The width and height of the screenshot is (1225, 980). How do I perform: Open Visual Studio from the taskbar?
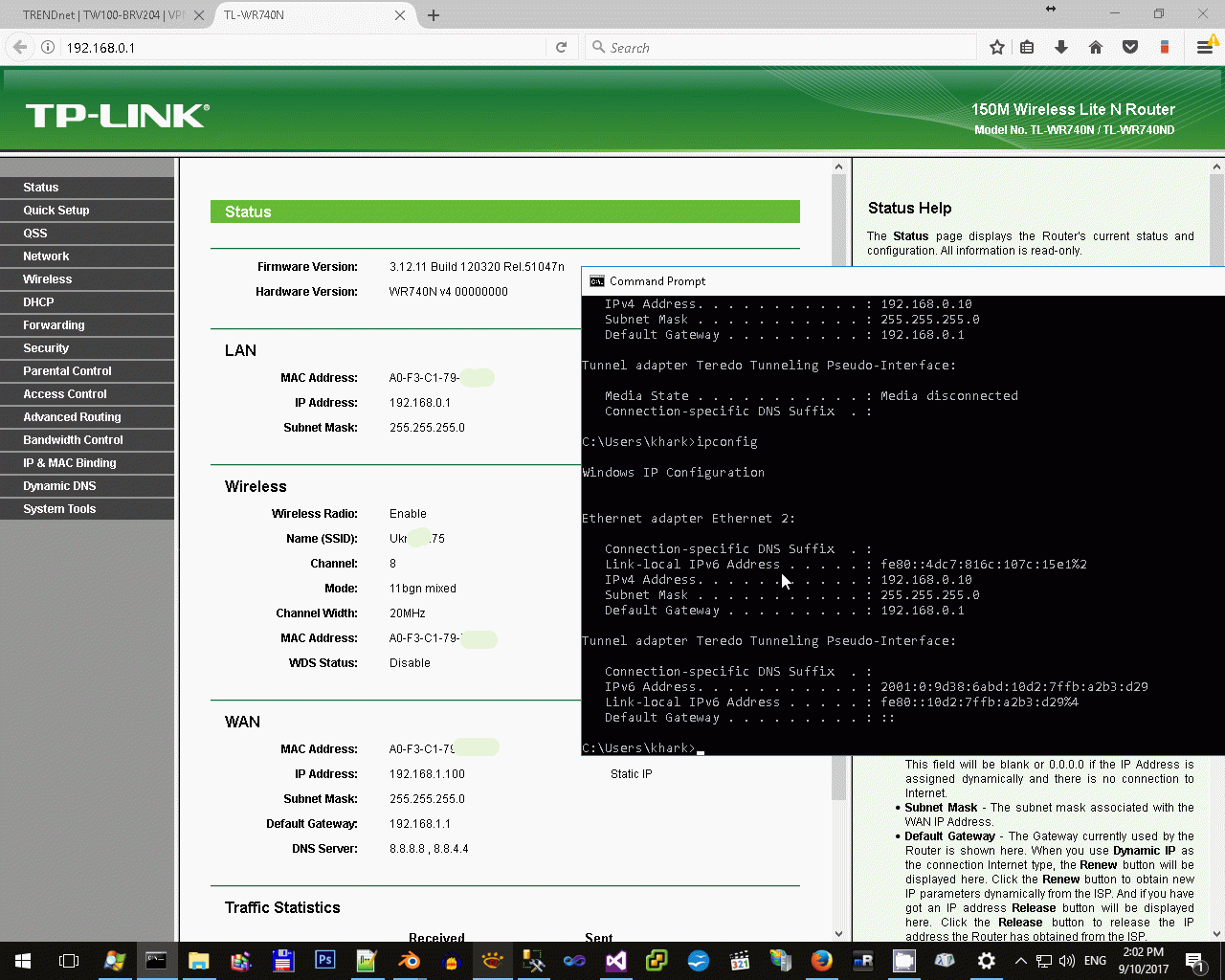615,961
